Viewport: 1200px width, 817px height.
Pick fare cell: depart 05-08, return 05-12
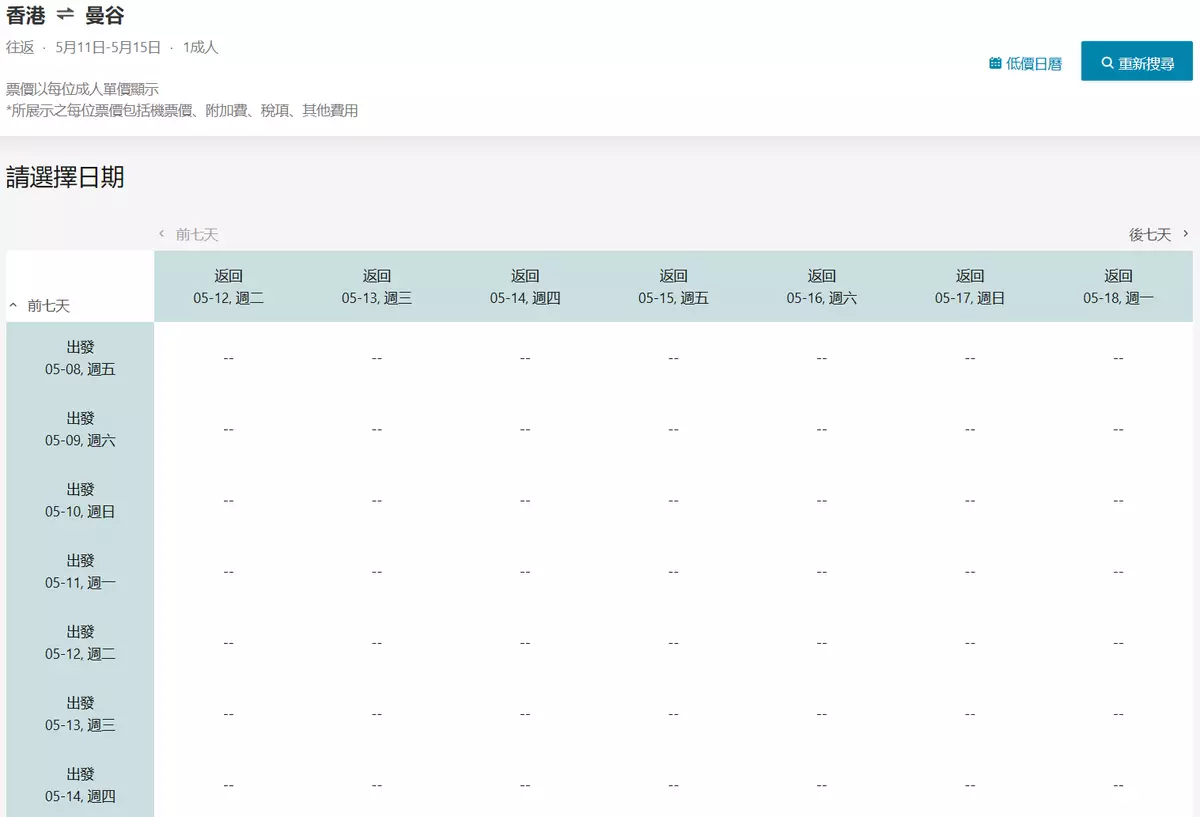click(x=229, y=358)
